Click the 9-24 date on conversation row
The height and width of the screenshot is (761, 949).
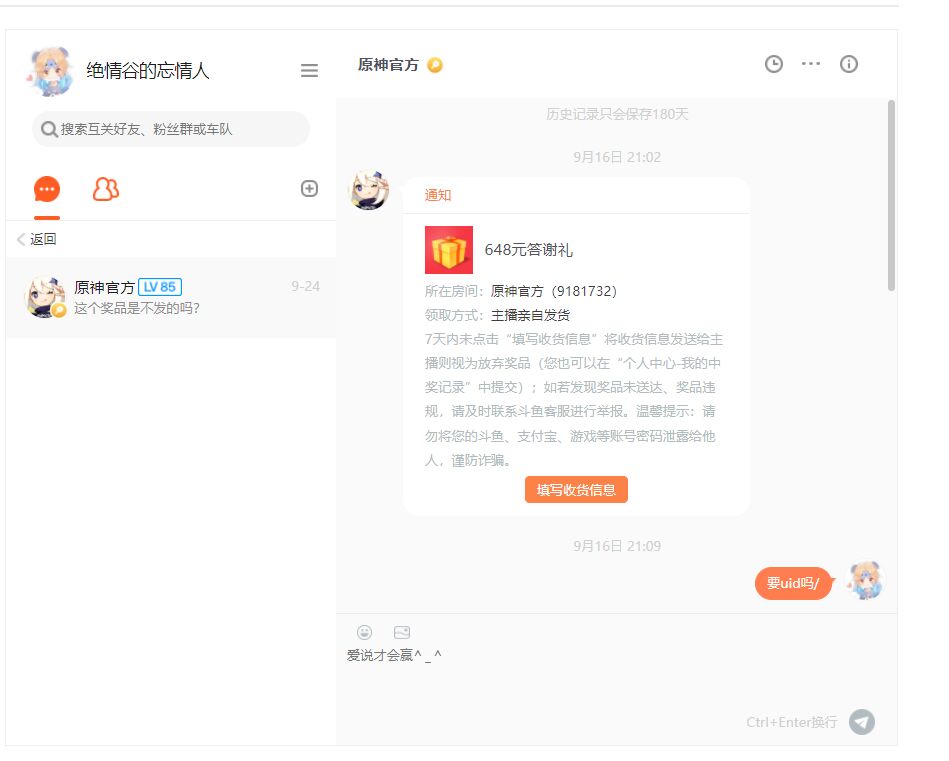[305, 286]
